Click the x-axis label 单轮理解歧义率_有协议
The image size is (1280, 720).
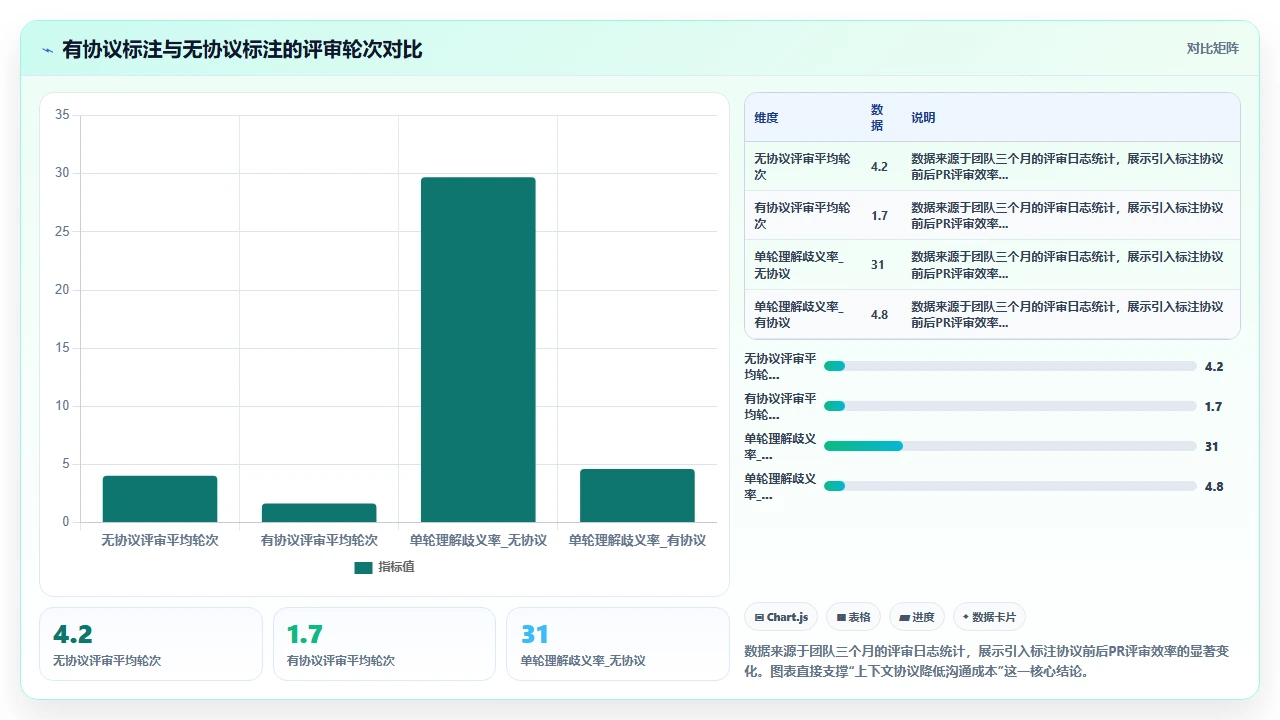pyautogui.click(x=637, y=541)
